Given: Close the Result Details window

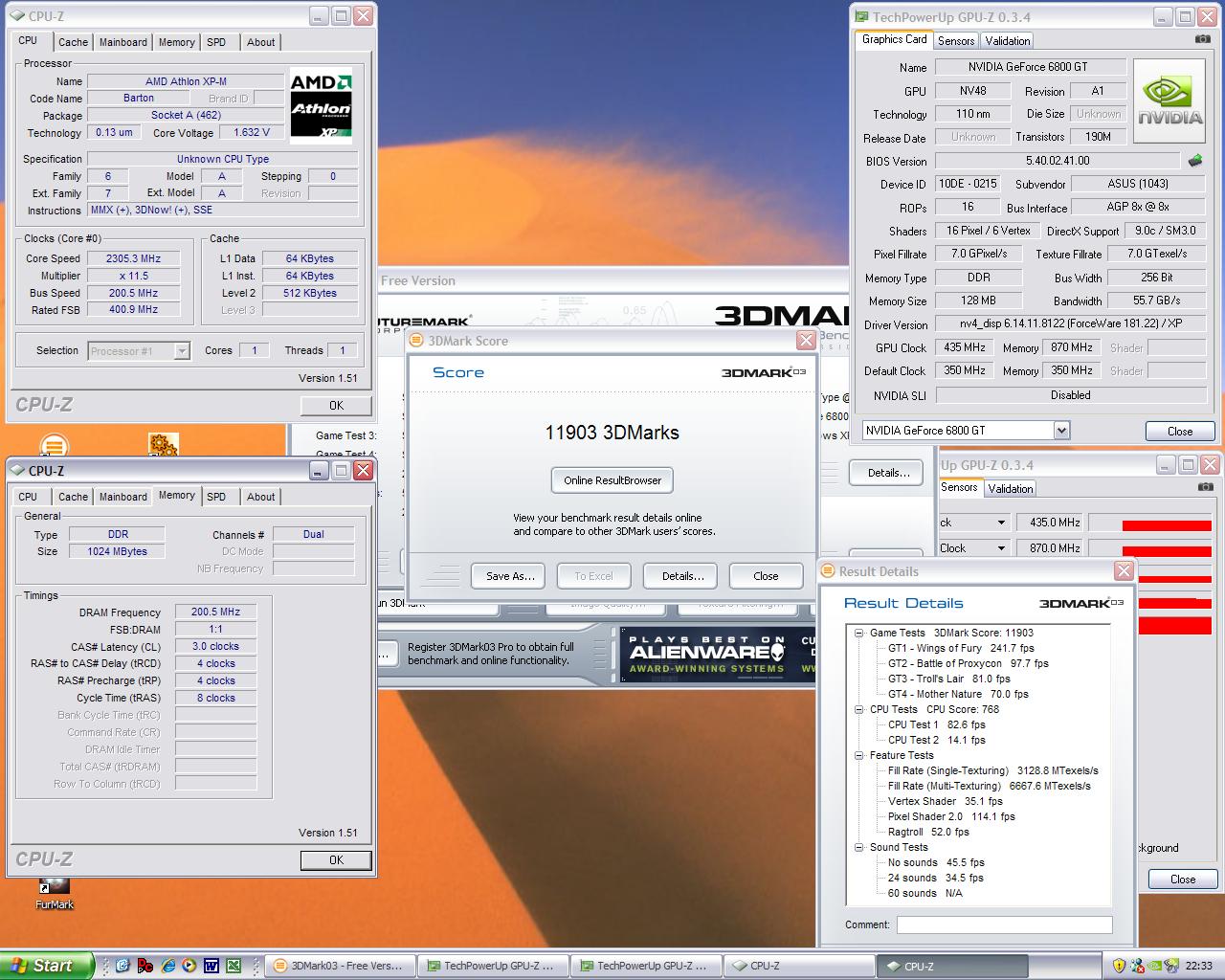Looking at the screenshot, I should tap(1124, 571).
